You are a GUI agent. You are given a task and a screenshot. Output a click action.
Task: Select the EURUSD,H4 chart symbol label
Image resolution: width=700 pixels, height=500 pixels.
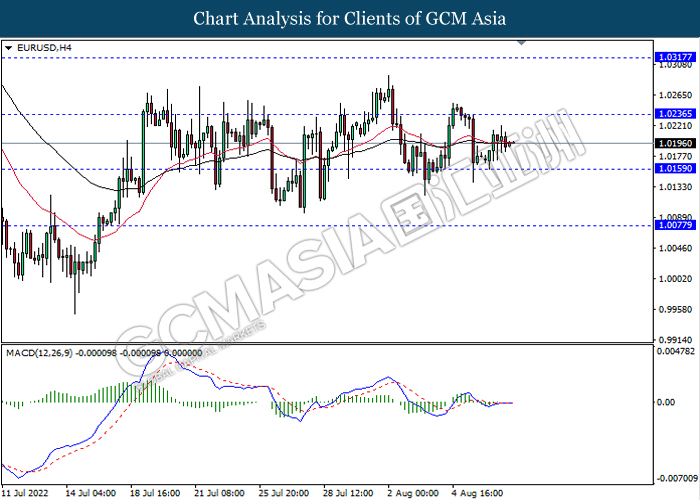point(44,48)
